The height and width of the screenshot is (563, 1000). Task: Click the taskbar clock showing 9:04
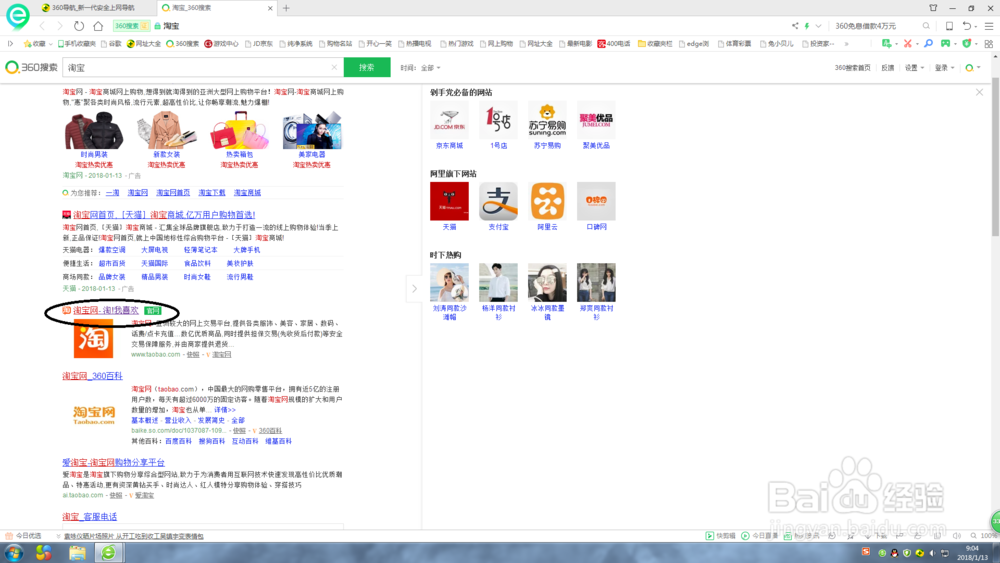pos(973,552)
